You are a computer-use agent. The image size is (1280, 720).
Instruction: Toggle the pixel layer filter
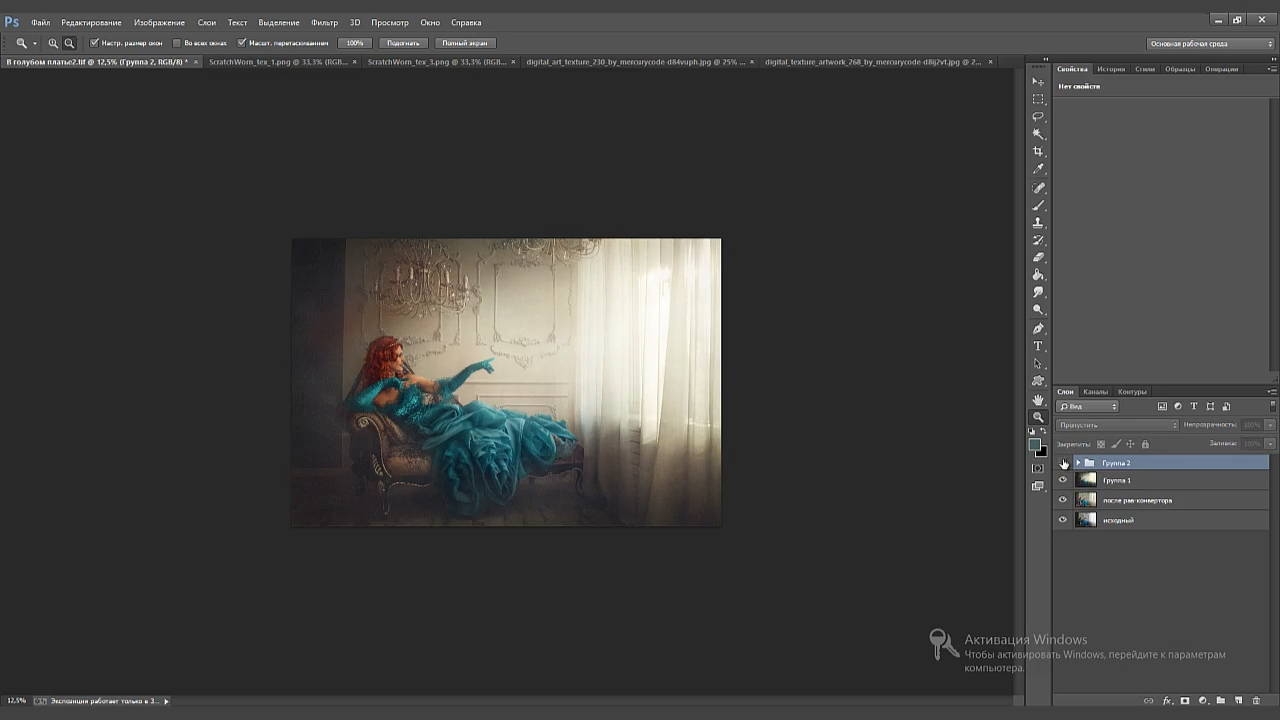point(1162,407)
